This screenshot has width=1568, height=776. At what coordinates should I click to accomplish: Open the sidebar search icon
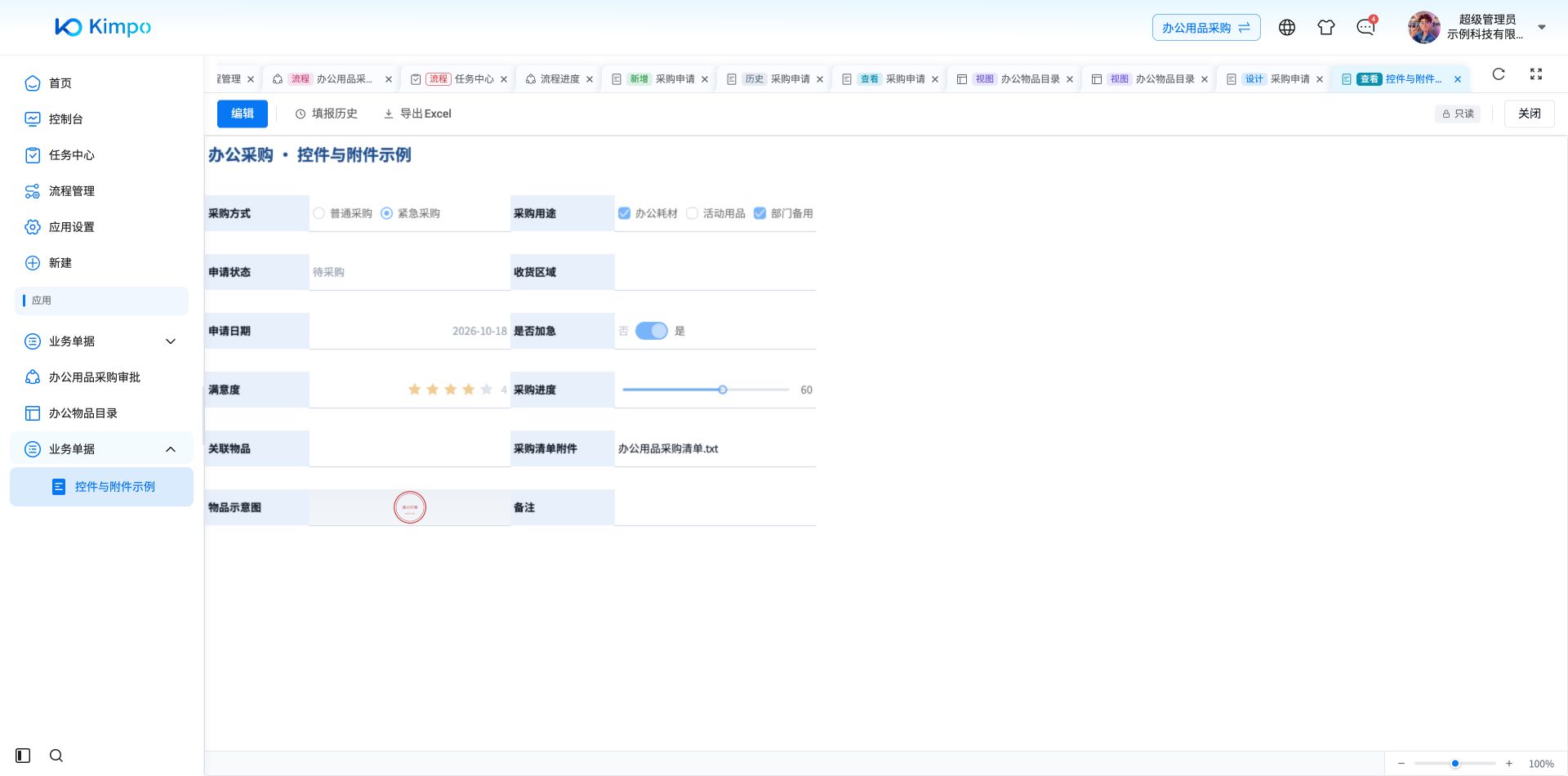click(56, 756)
